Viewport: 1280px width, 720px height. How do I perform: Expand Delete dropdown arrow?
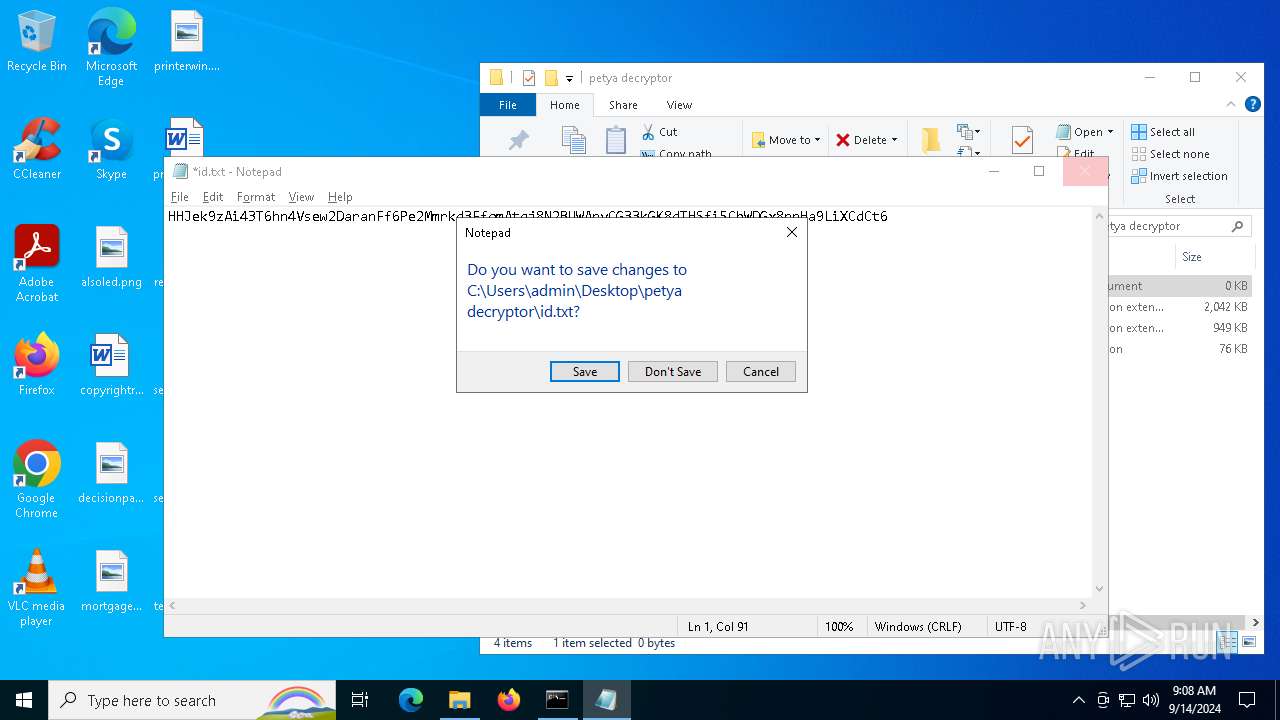(894, 140)
